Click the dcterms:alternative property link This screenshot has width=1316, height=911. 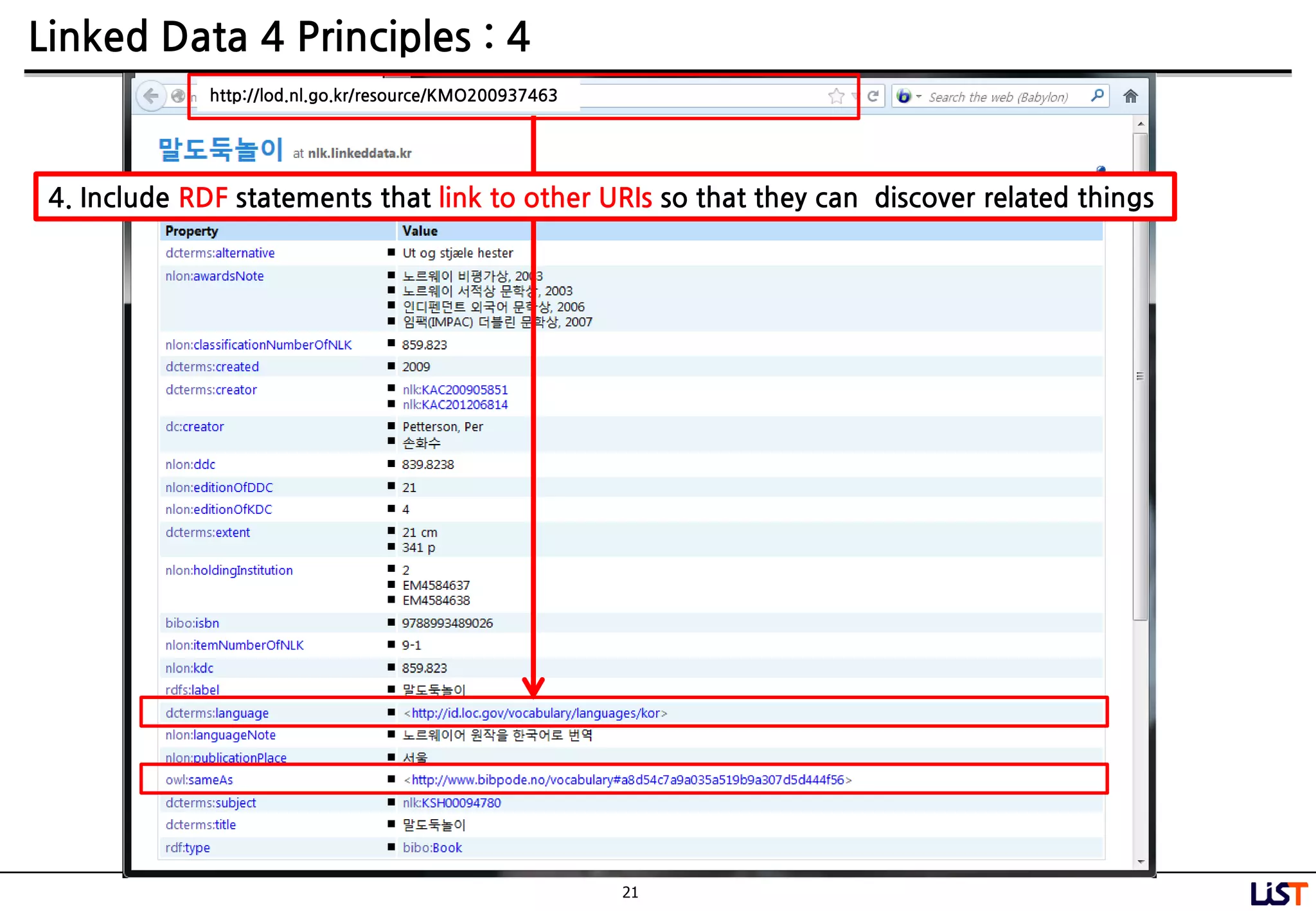click(220, 253)
